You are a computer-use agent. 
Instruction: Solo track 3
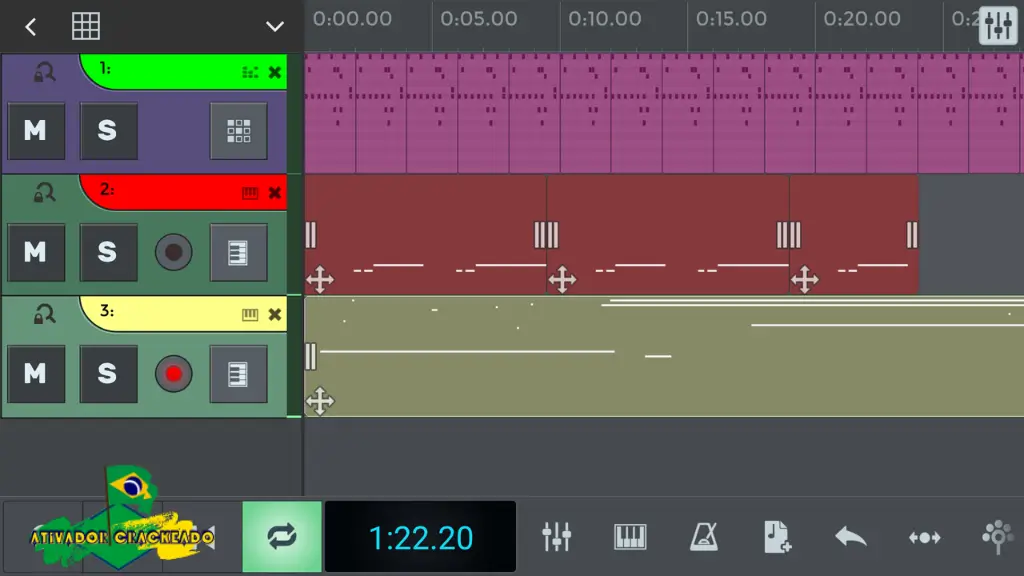(x=108, y=374)
